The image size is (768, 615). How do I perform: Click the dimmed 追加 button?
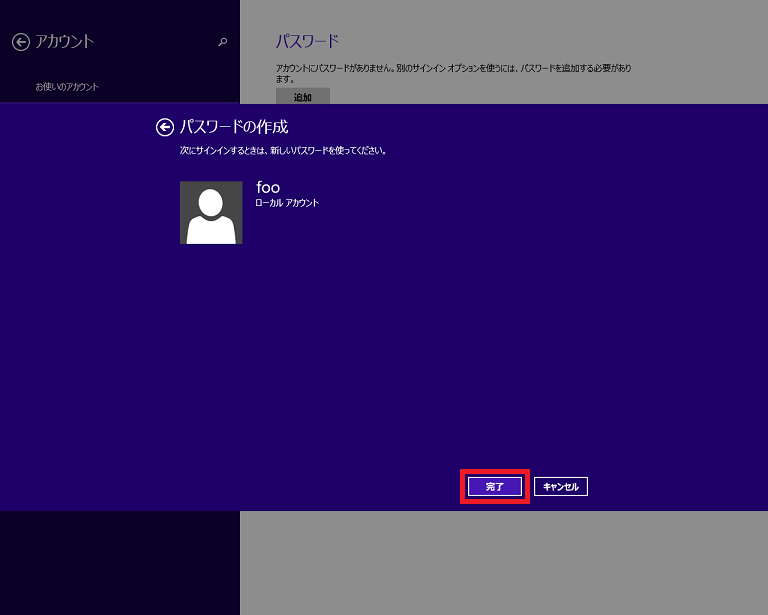(x=302, y=97)
